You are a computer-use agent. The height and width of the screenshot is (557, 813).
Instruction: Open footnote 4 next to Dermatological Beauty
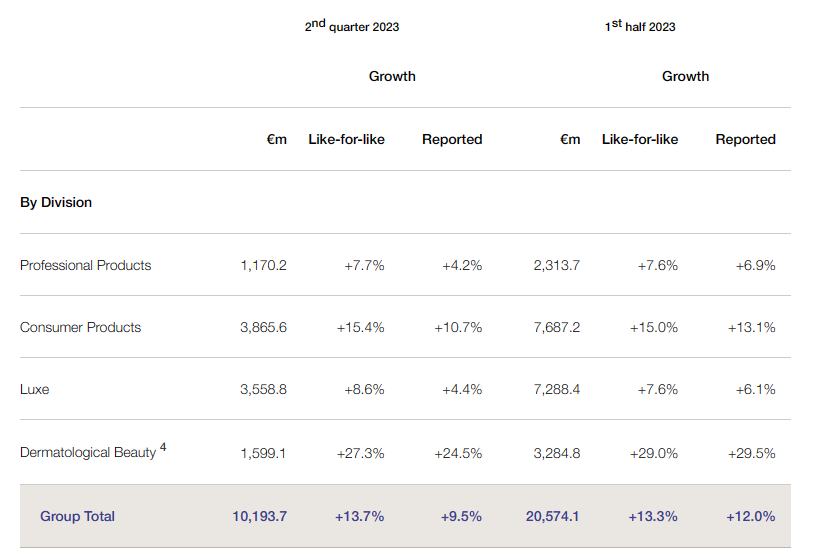click(x=163, y=448)
